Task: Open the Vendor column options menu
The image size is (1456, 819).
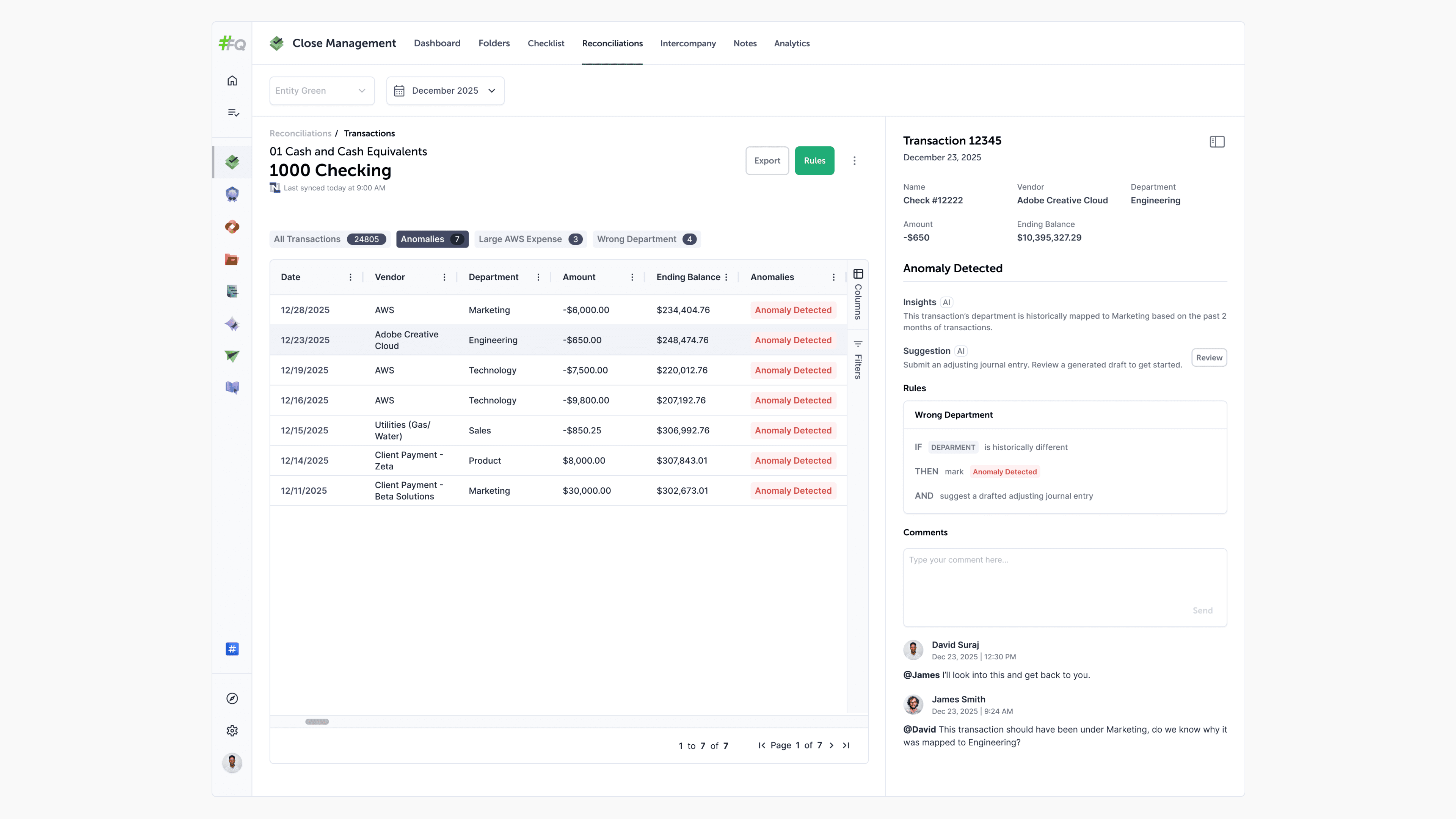Action: pos(444,277)
